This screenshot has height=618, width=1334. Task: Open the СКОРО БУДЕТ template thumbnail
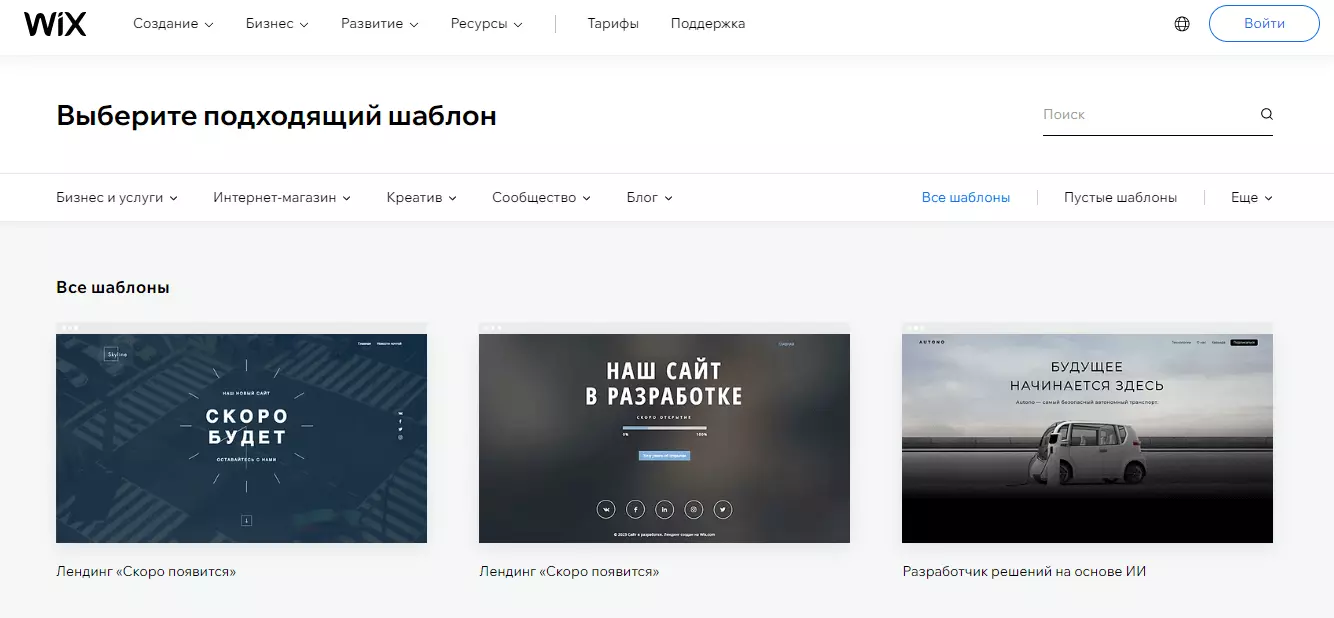(241, 433)
